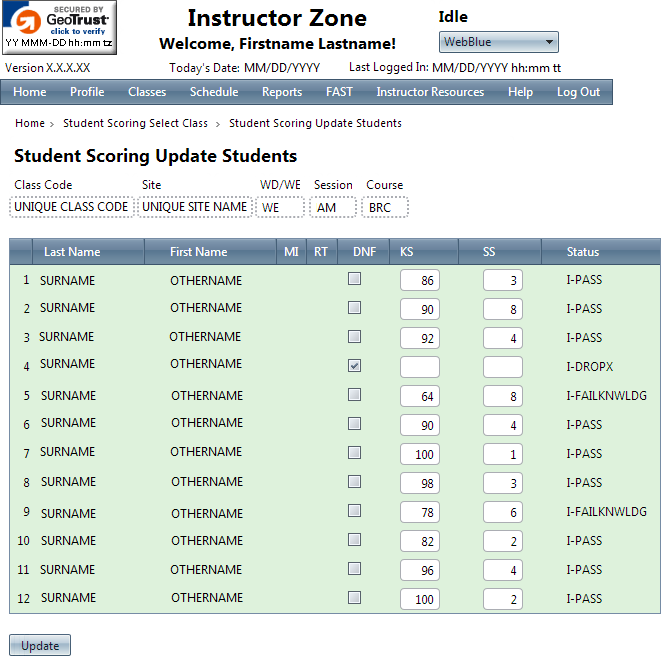Click SS score field for student 9
The image size is (662, 657).
[503, 512]
